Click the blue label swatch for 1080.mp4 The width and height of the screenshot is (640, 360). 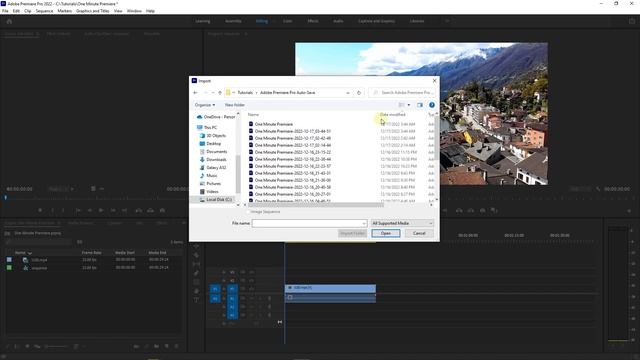[9, 260]
